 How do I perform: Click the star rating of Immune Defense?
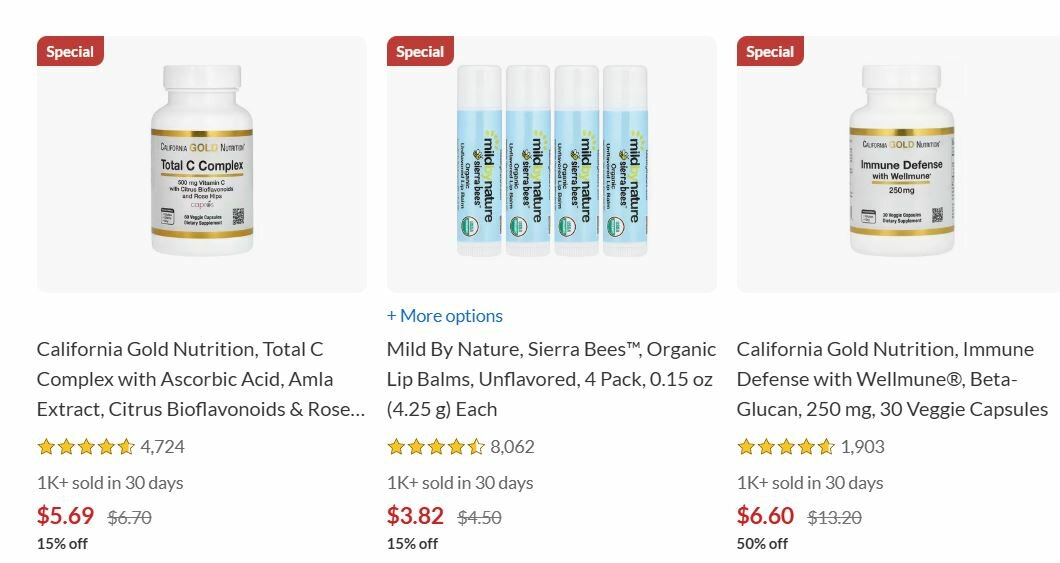click(x=785, y=447)
